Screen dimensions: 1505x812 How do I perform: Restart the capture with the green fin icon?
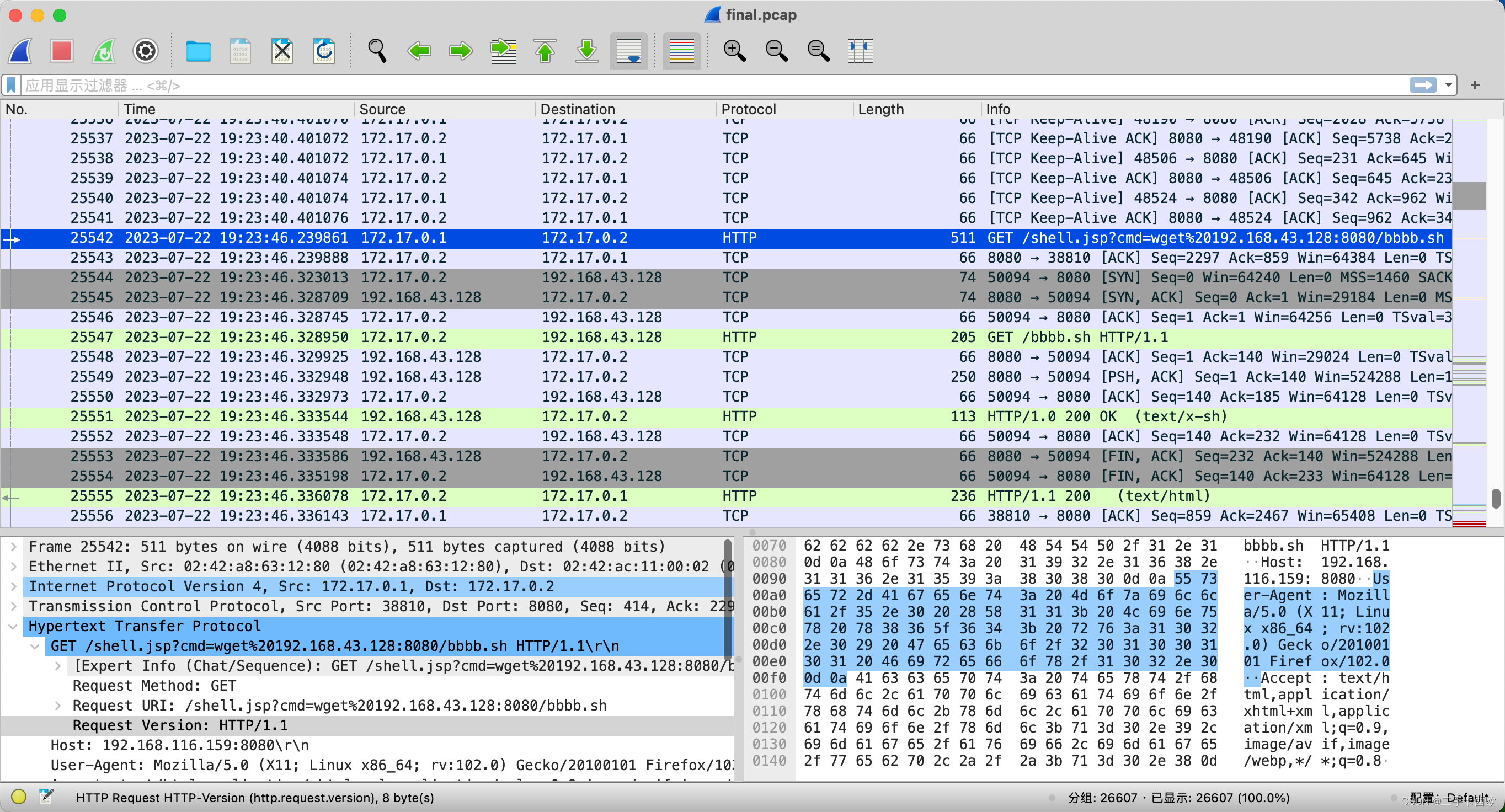pos(104,51)
